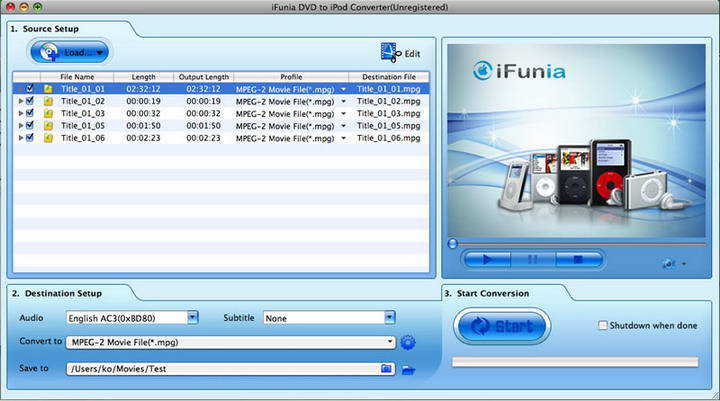Expand the Title_01_02 row triangle
Screen dimensions: 720x401
tap(21, 101)
